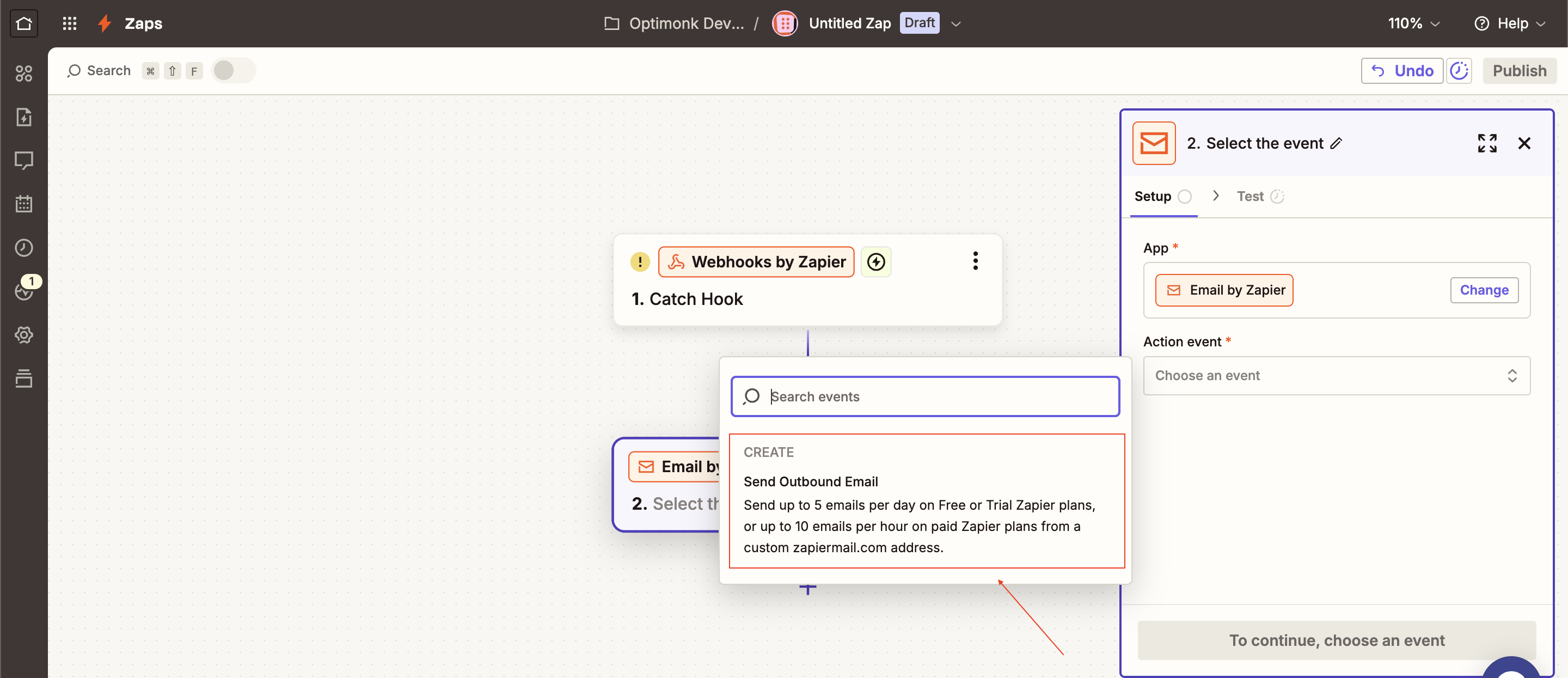Click Change to pick another app
Screen dimensions: 1568x678
point(1484,290)
